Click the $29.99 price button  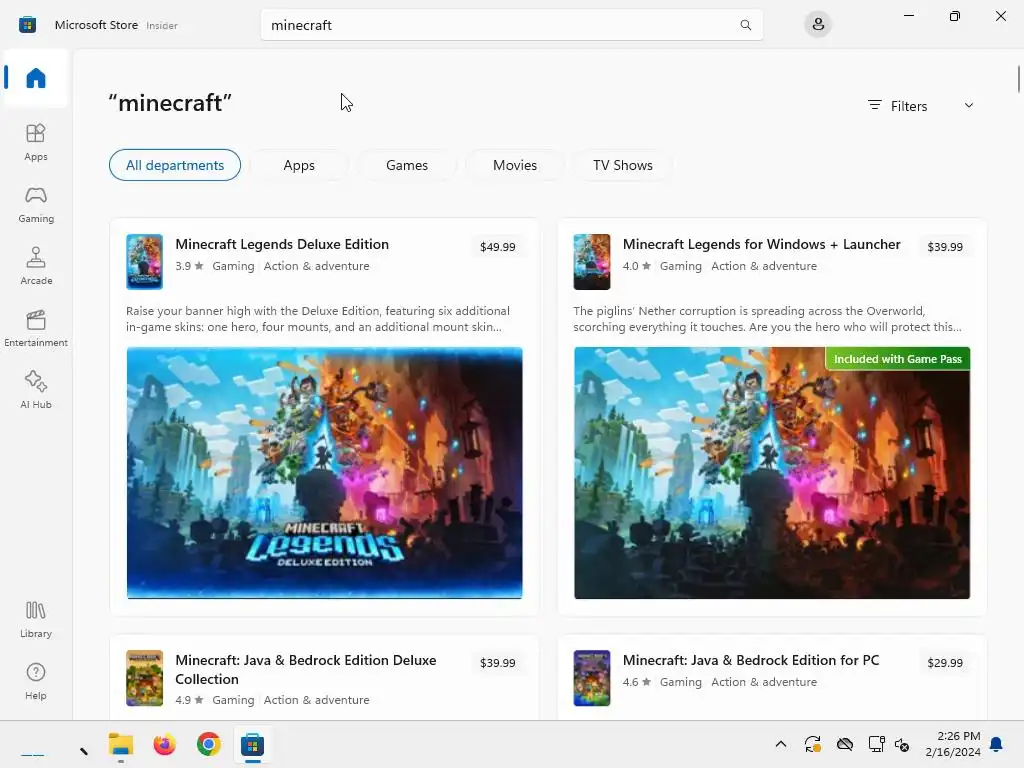point(945,663)
